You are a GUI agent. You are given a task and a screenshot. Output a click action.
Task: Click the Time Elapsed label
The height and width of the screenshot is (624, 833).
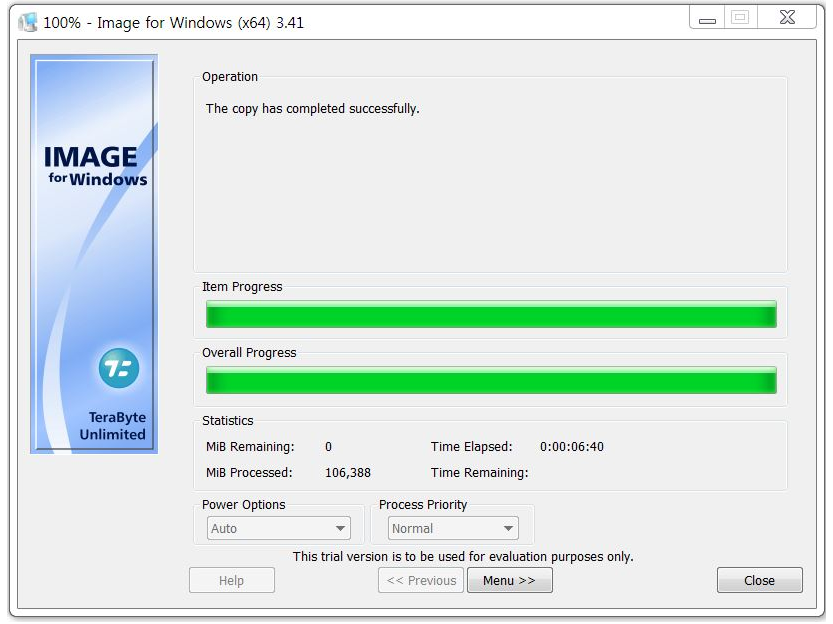[x=472, y=447]
